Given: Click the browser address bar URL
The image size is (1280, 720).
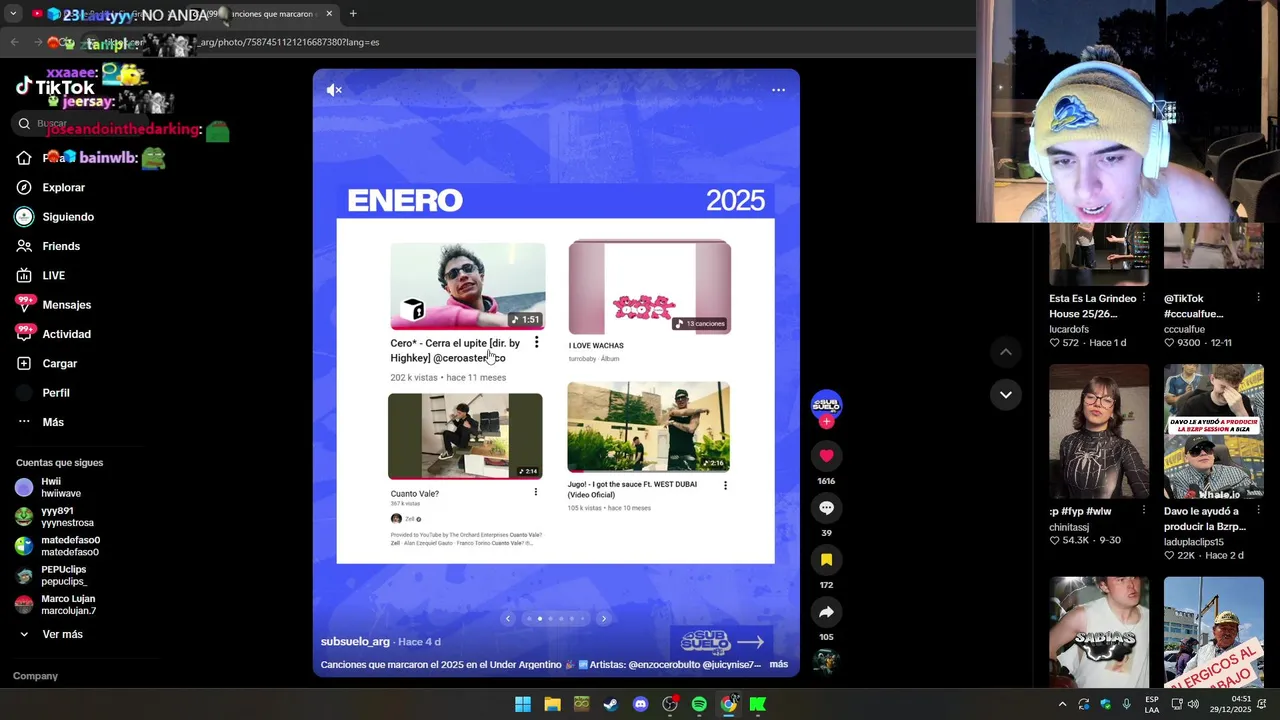Looking at the screenshot, I should [x=290, y=42].
